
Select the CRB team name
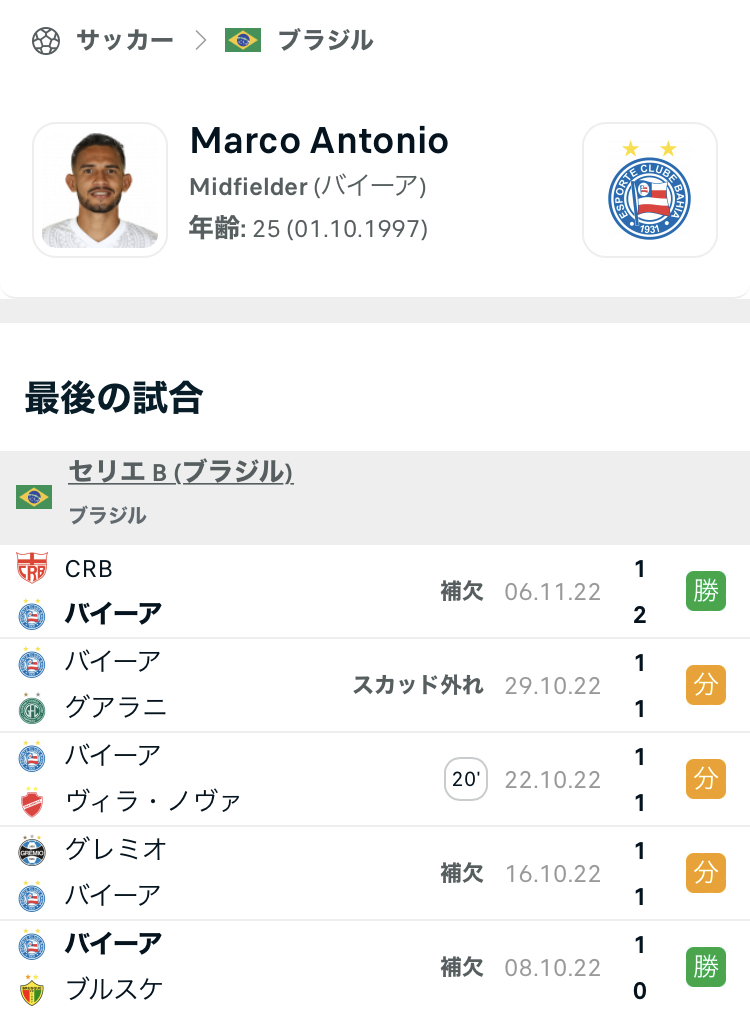click(89, 569)
